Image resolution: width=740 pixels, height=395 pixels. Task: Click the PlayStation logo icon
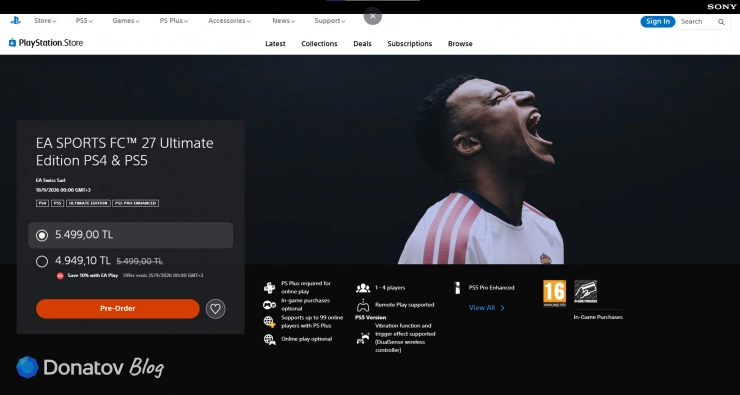pos(15,20)
